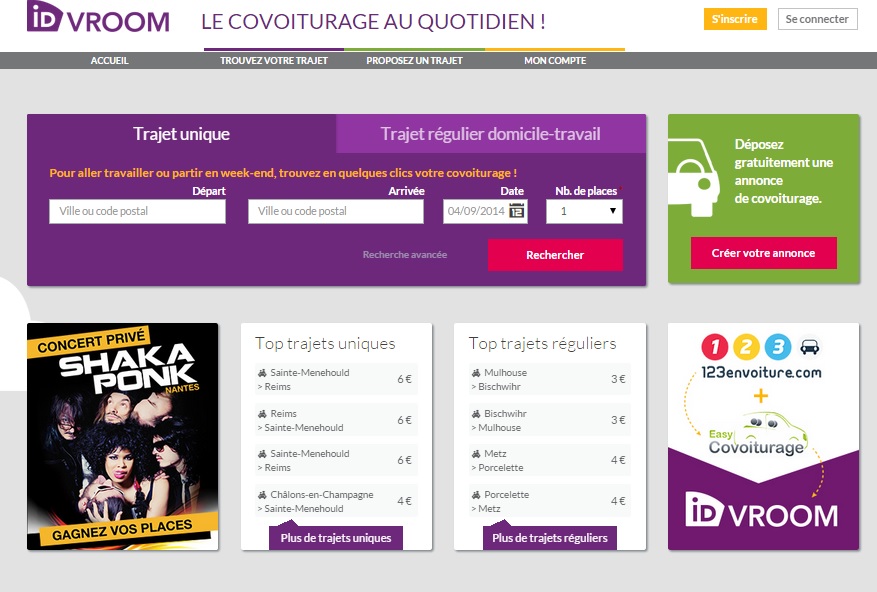Click the 4 € price in the Porcelette > Metz row
Screen dimensions: 877x592
618,501
